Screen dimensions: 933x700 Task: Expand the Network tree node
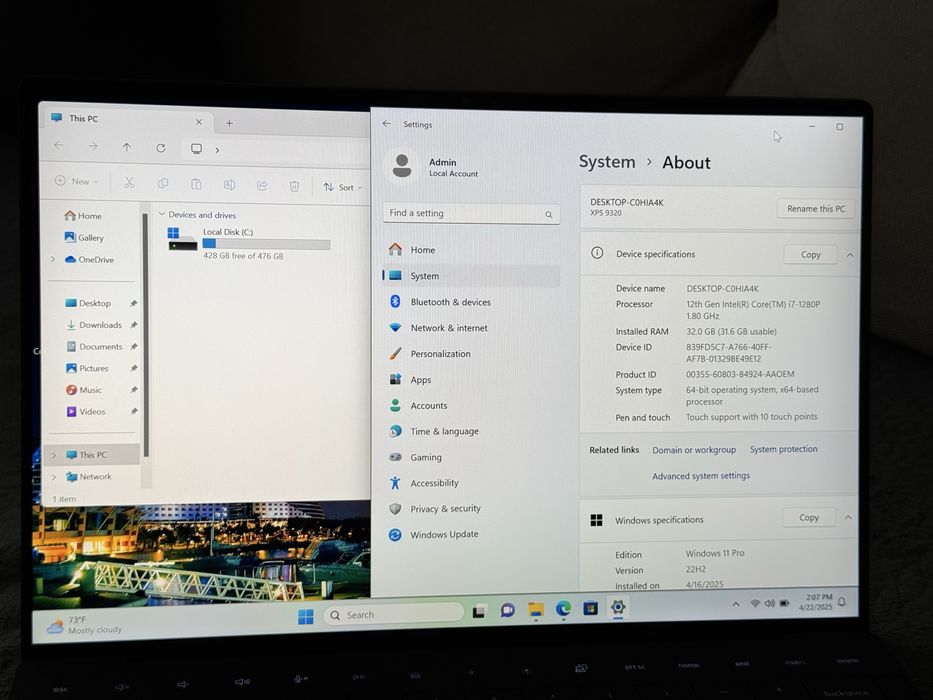click(x=54, y=477)
